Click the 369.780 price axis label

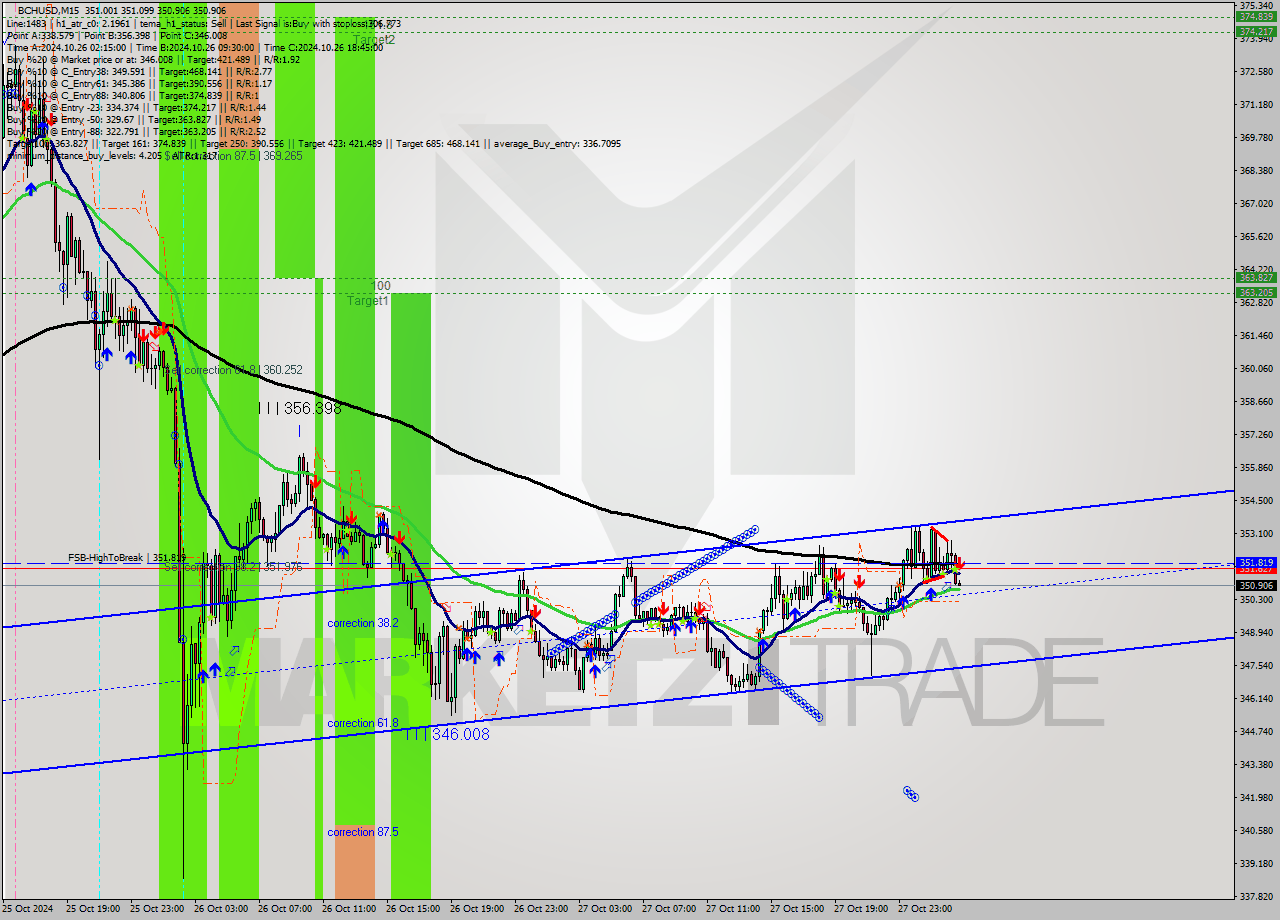(1256, 137)
